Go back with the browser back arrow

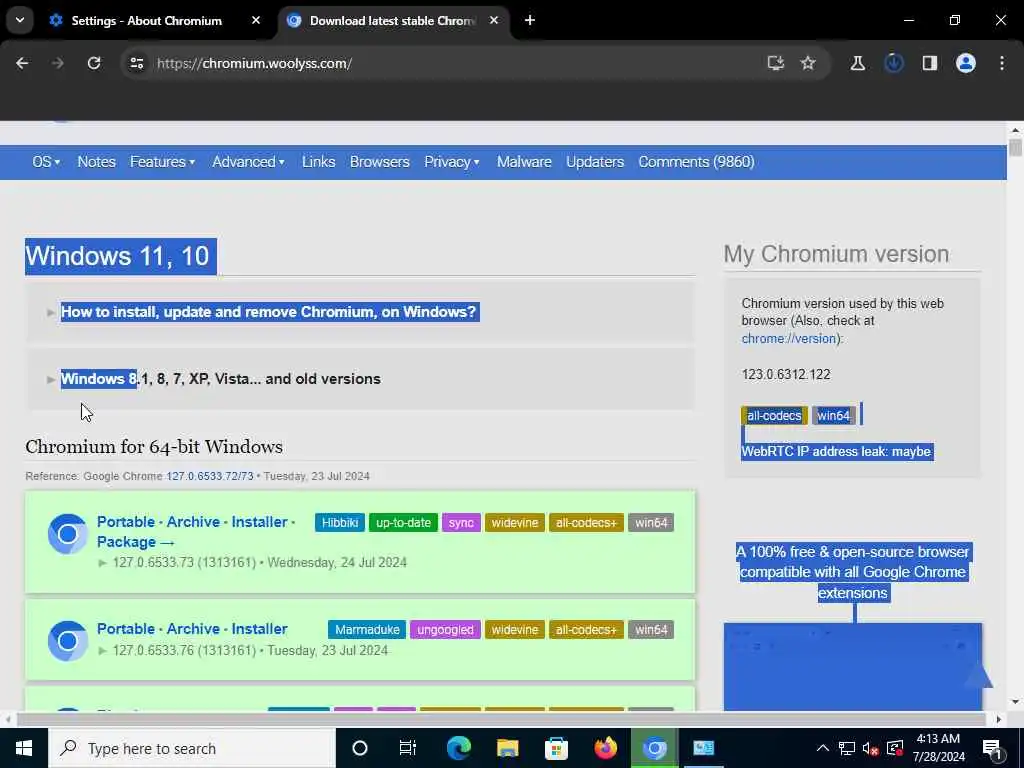coord(22,63)
